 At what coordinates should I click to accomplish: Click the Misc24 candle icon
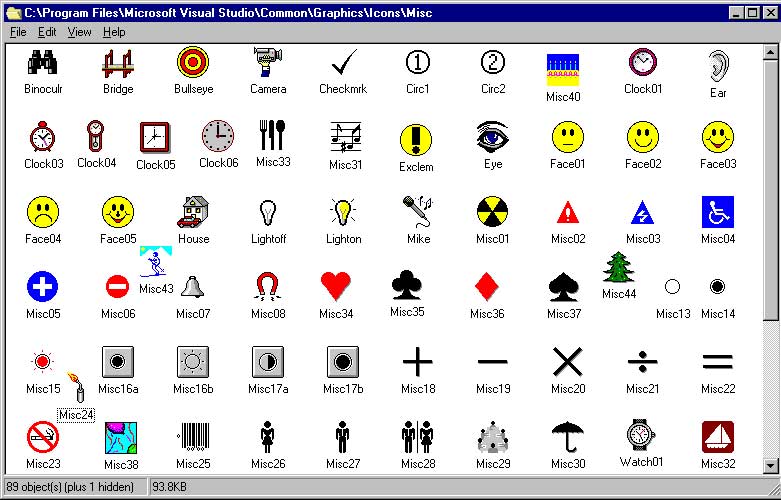(76, 387)
